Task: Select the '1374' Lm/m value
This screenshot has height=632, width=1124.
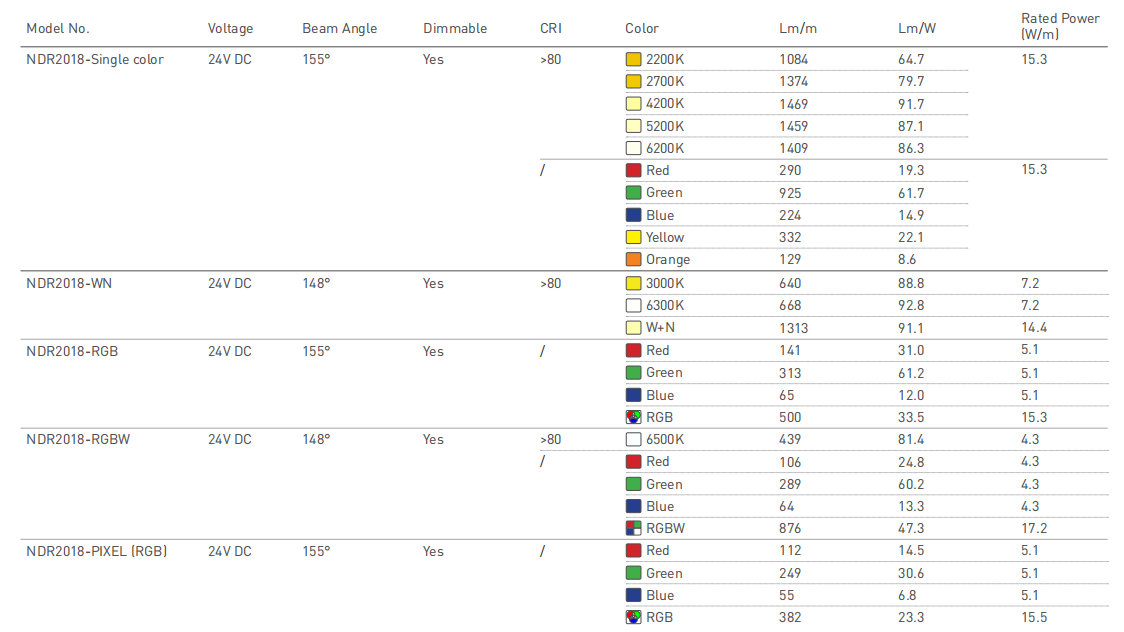Action: (x=794, y=82)
